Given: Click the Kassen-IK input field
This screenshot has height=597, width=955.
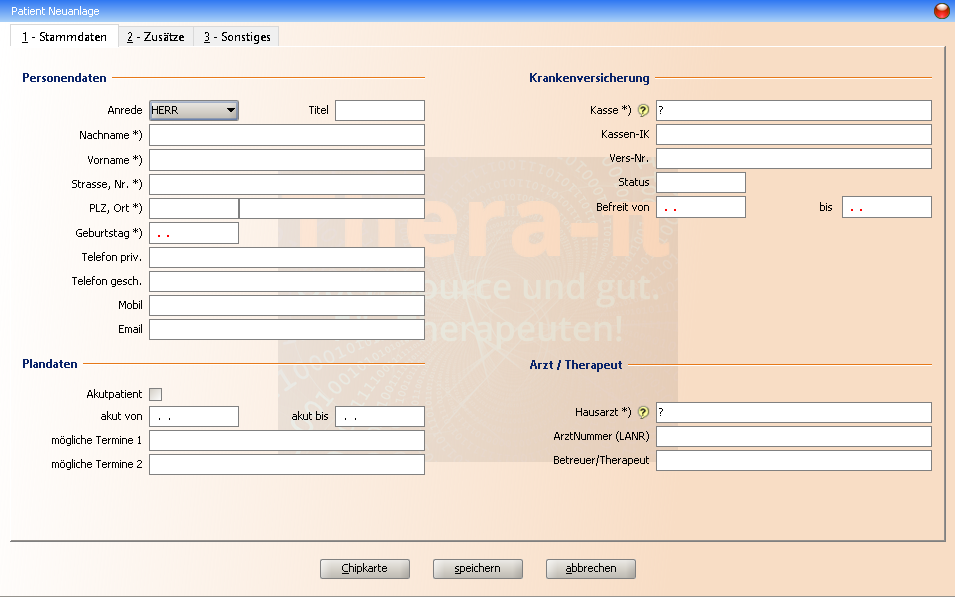Looking at the screenshot, I should point(793,135).
